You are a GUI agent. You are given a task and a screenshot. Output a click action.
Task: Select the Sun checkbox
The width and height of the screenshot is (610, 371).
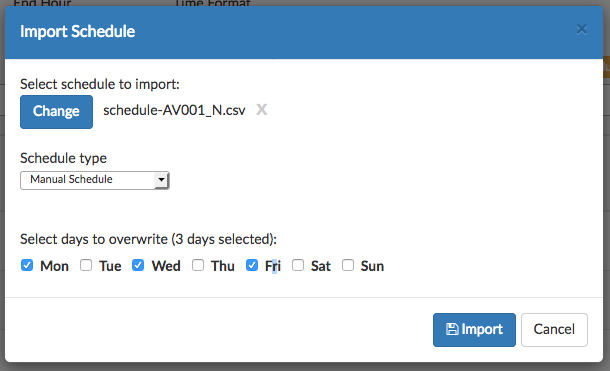348,265
